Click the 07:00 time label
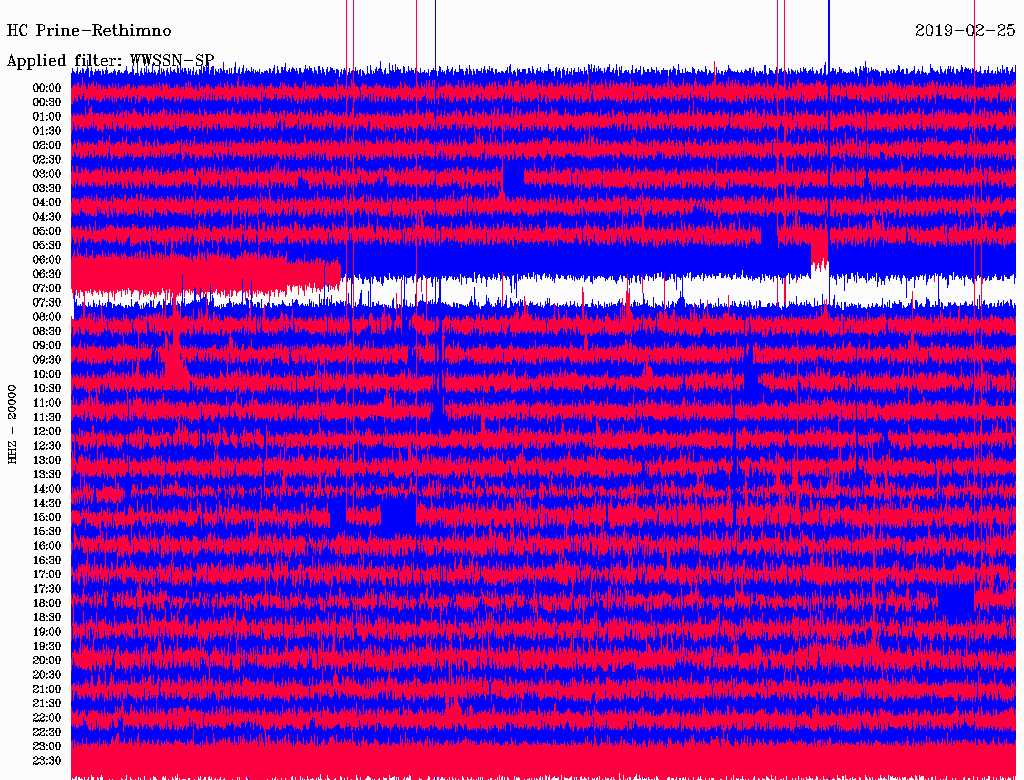Image resolution: width=1024 pixels, height=780 pixels. 47,288
